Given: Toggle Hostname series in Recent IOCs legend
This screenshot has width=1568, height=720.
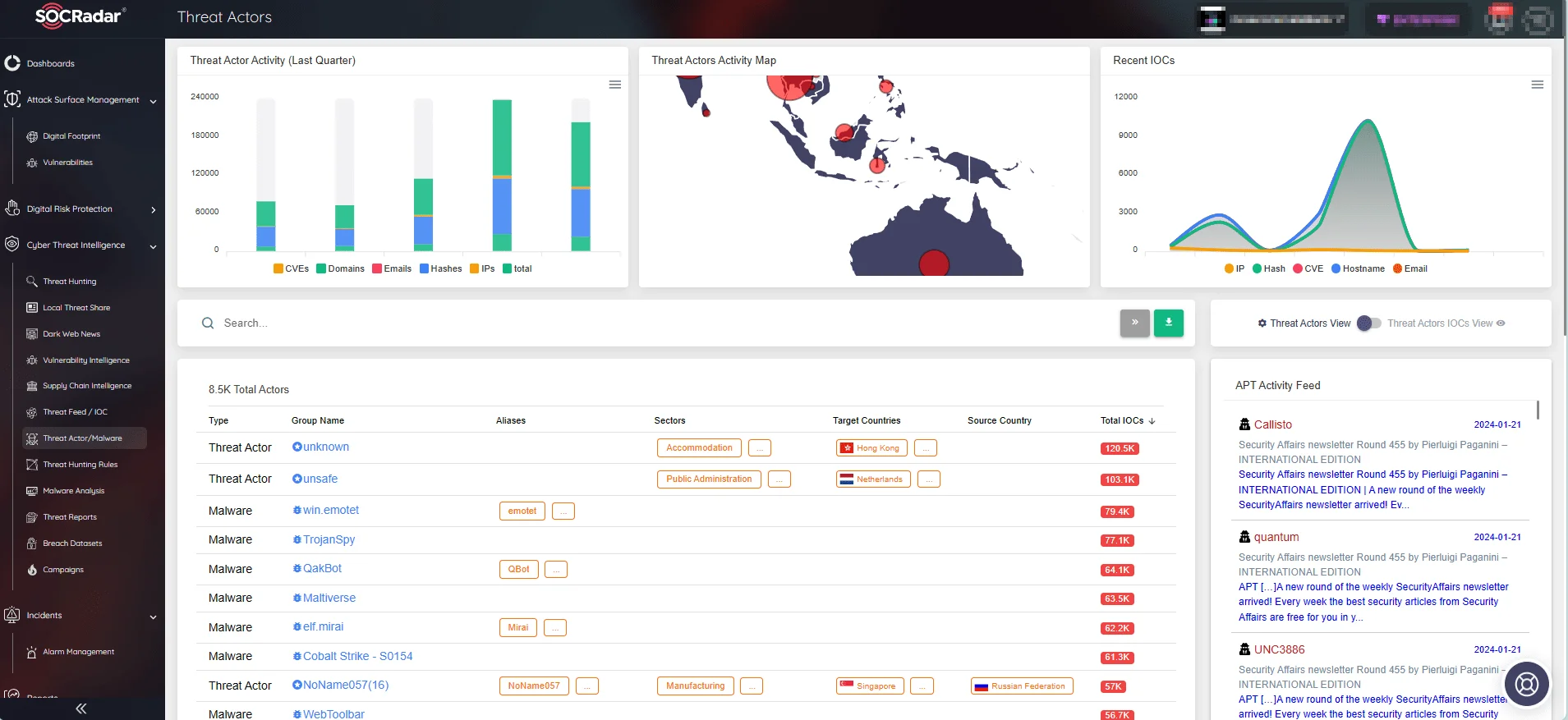Looking at the screenshot, I should (x=1358, y=268).
